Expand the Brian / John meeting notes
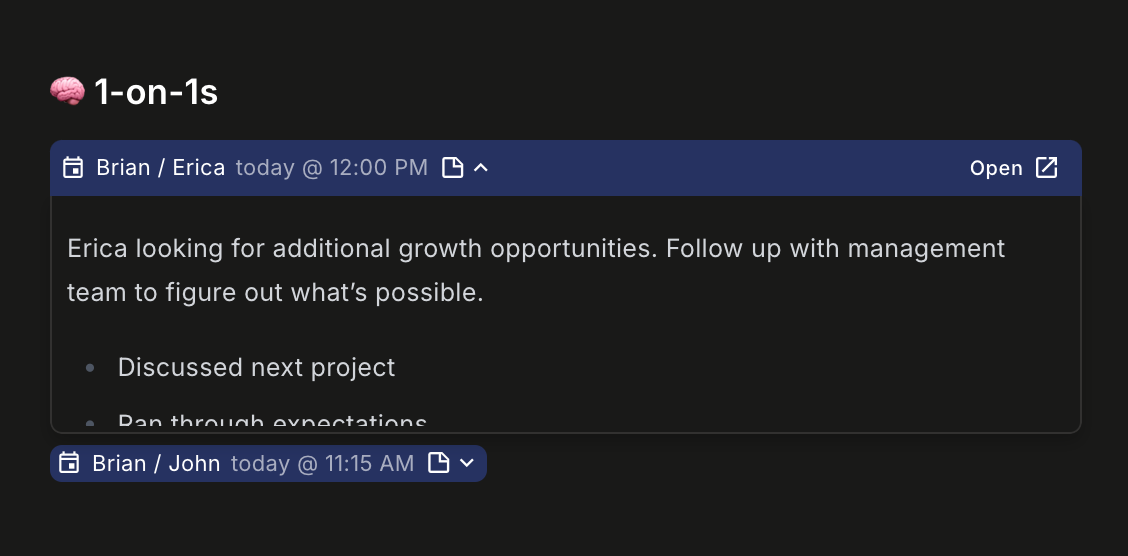The image size is (1128, 556). click(x=466, y=463)
